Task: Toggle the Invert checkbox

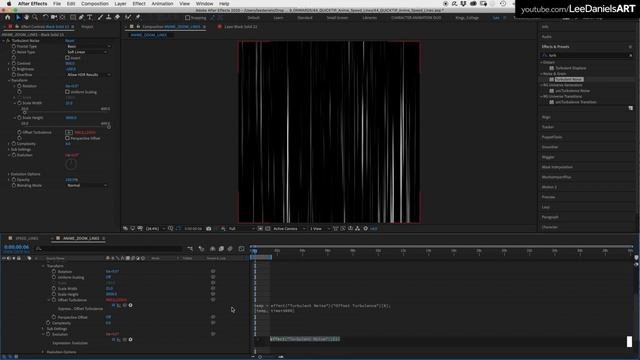Action: (67, 58)
